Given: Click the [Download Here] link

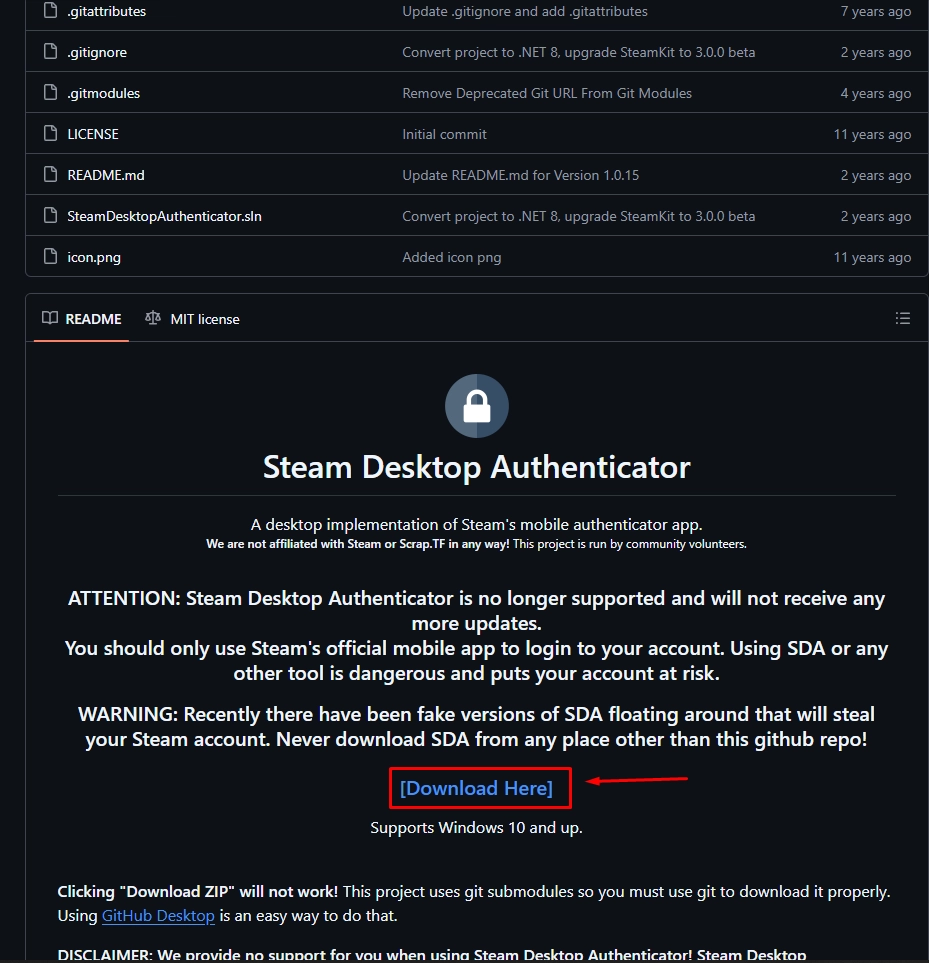Looking at the screenshot, I should [x=476, y=788].
